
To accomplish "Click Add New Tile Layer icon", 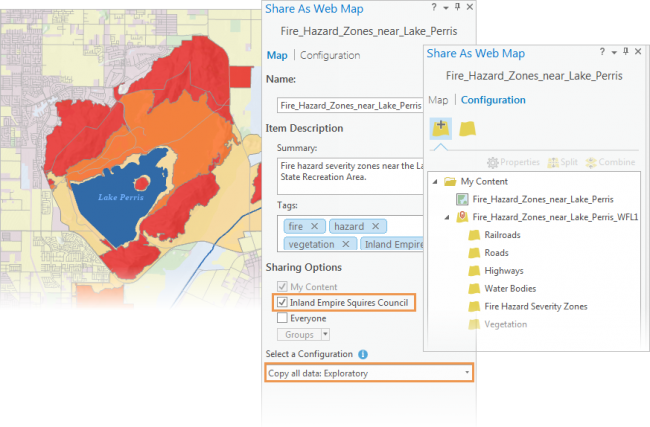I will coord(441,128).
